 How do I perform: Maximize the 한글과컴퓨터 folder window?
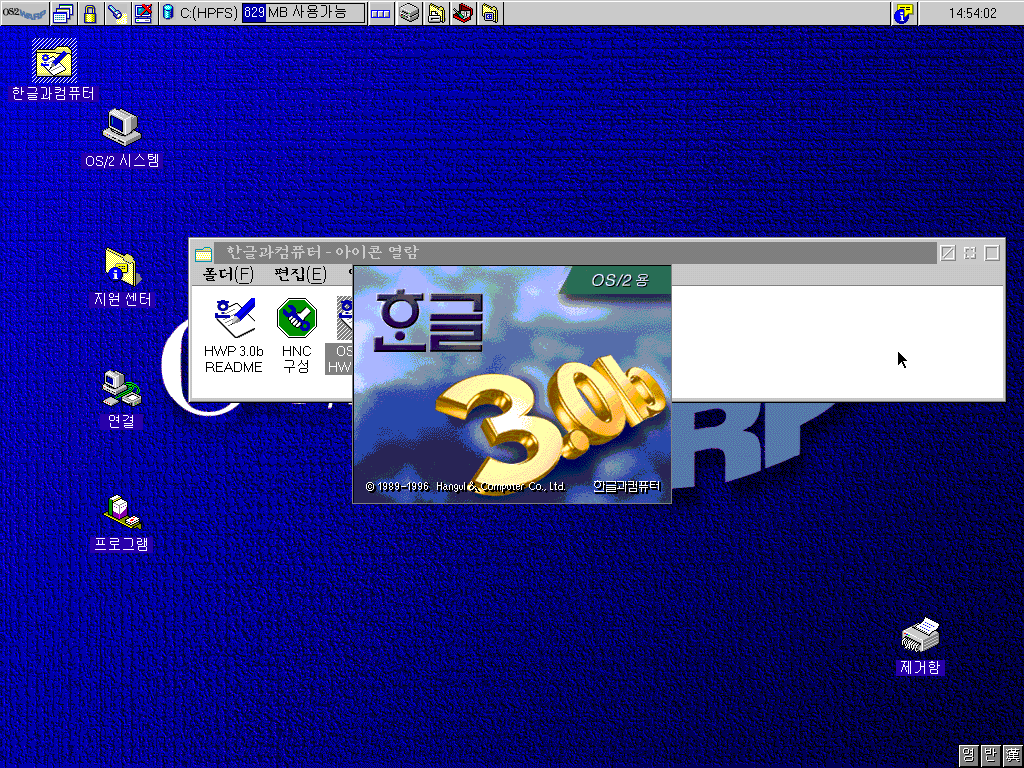tap(992, 253)
